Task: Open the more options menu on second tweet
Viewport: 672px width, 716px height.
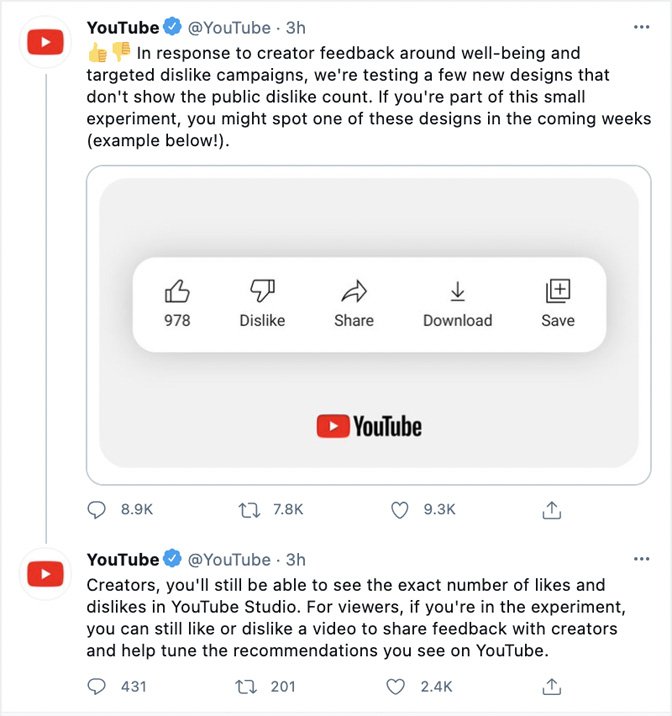Action: (x=642, y=559)
